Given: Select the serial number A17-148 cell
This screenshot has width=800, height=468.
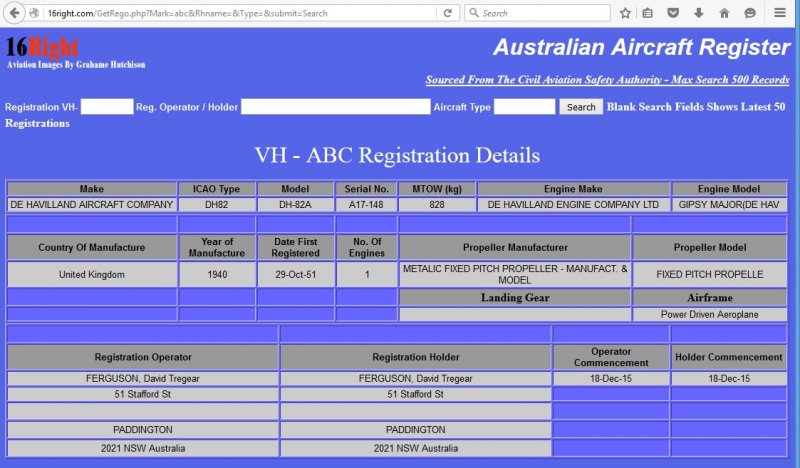Looking at the screenshot, I should [366, 205].
